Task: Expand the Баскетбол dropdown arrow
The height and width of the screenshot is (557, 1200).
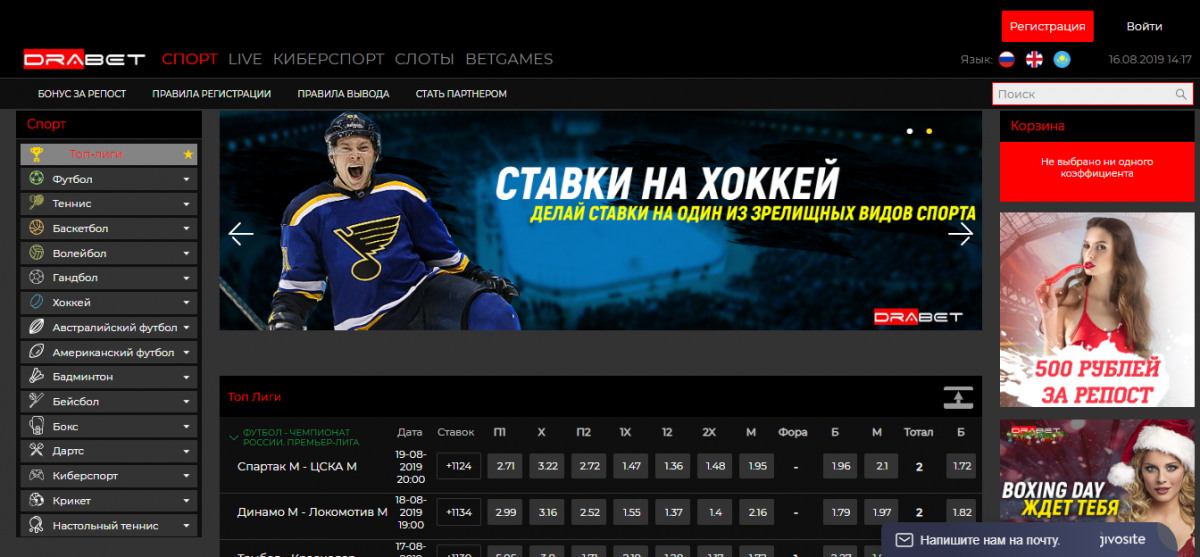Action: 186,229
